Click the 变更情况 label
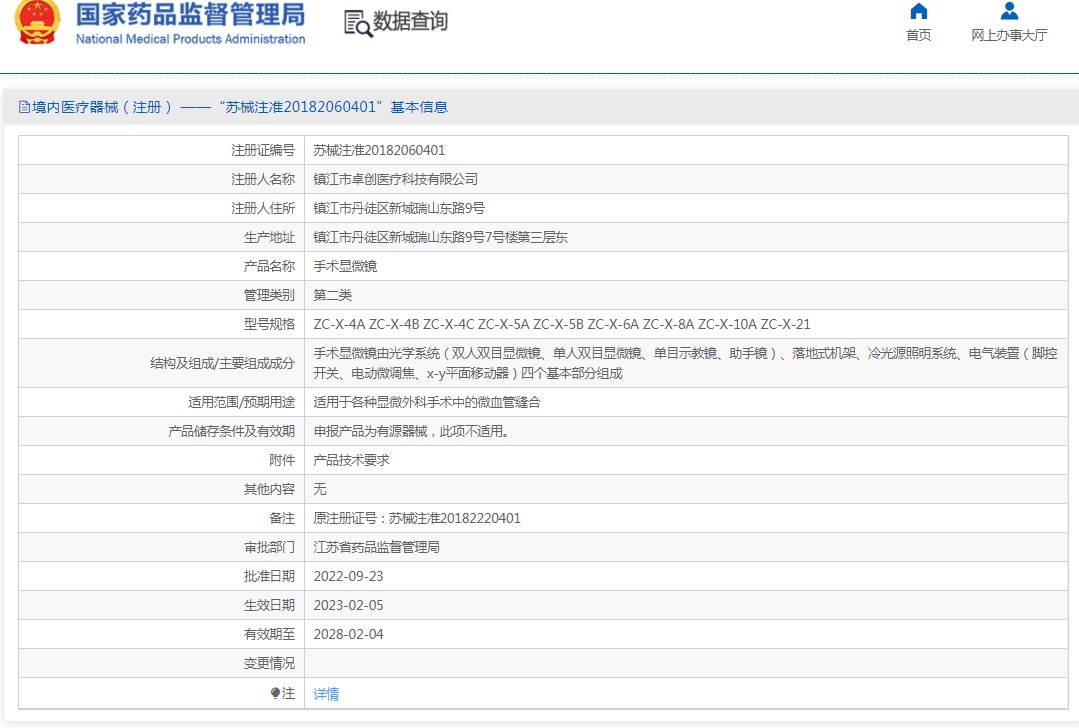Viewport: 1079px width, 728px height. pos(269,663)
